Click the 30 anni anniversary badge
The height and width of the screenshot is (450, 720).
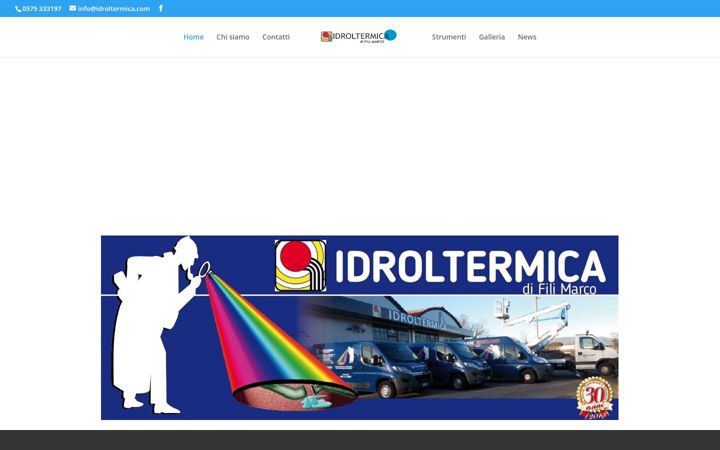tap(595, 398)
